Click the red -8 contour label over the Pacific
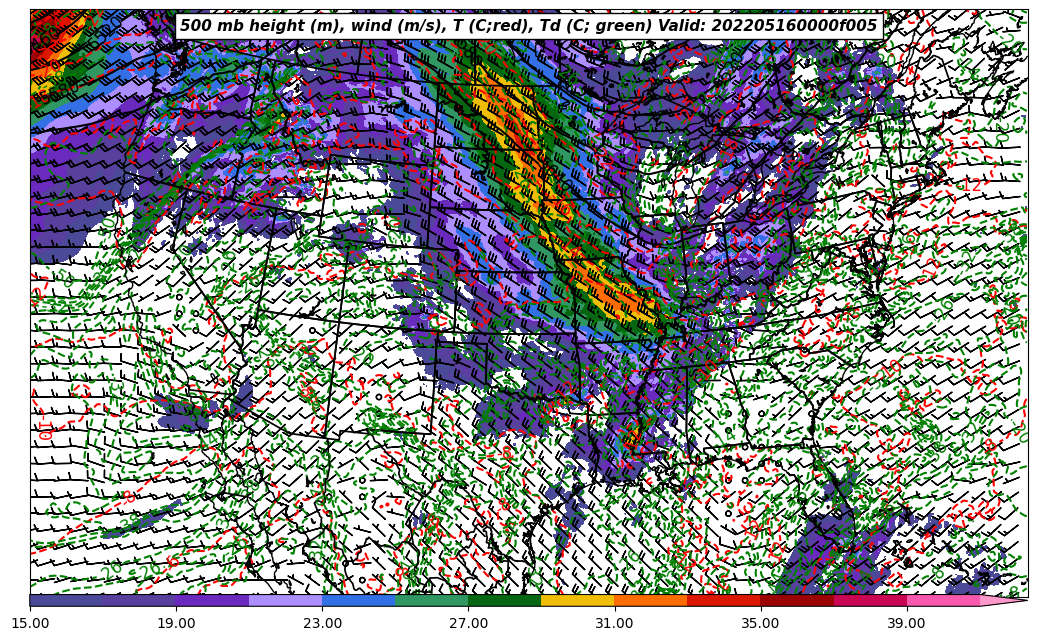 (x=127, y=495)
